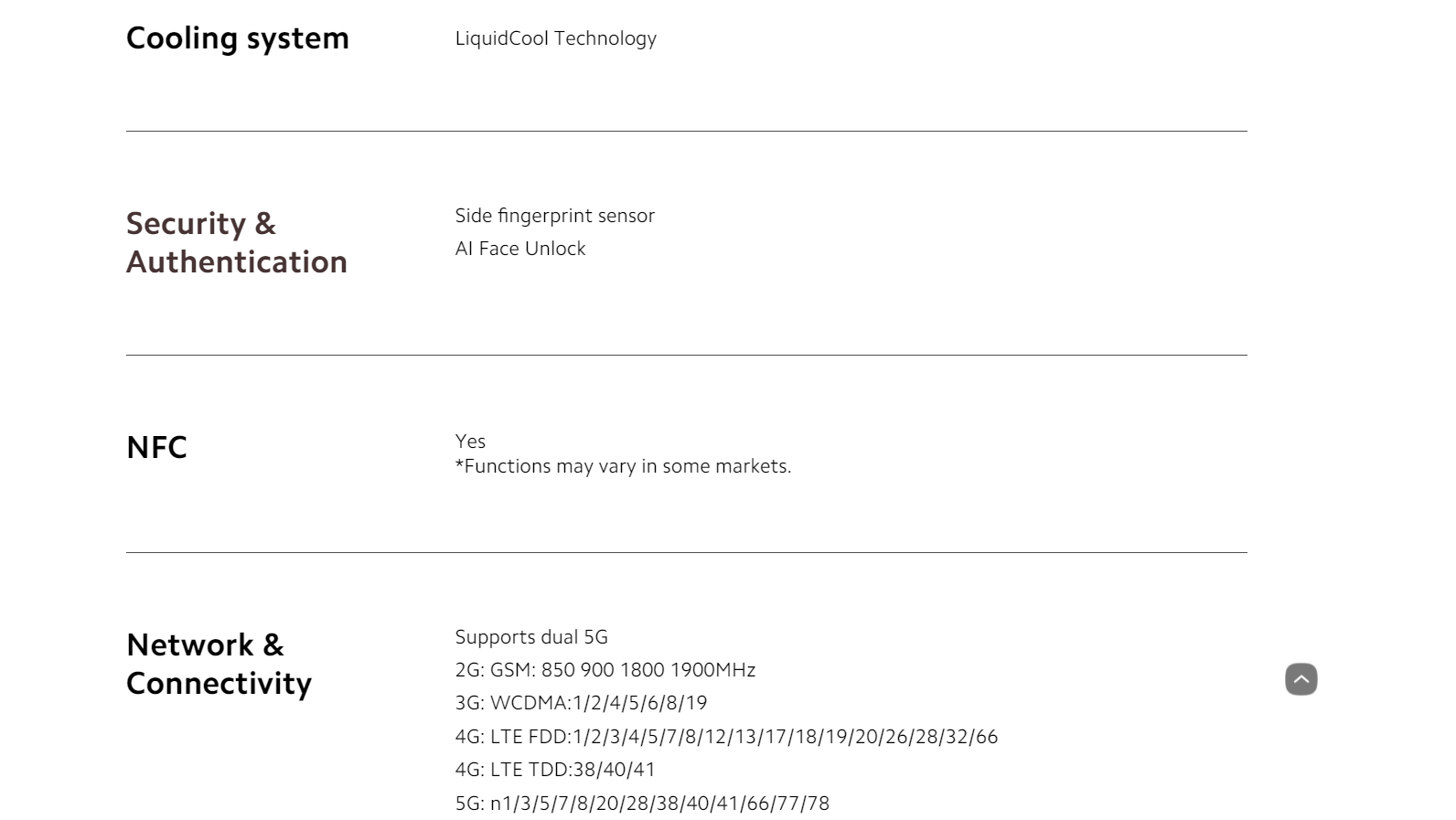Select the LiquidCool Technology text
The width and height of the screenshot is (1456, 820).
[556, 38]
